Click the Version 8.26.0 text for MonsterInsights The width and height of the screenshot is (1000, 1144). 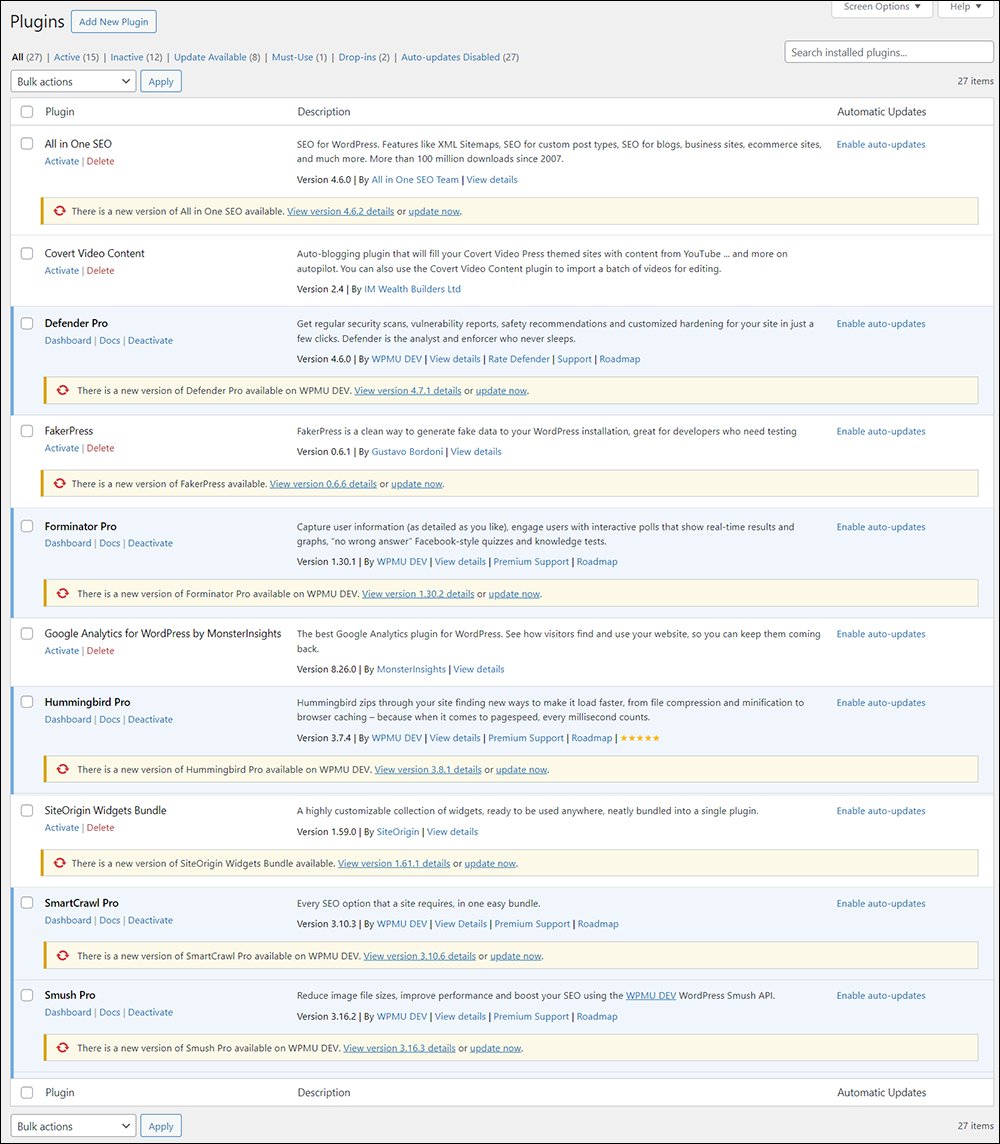click(x=327, y=669)
